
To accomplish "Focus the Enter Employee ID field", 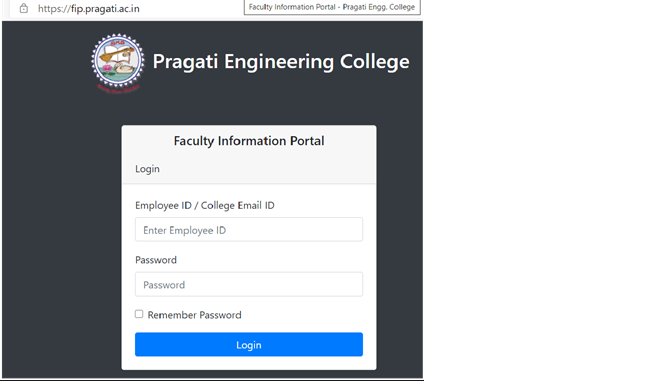I will click(x=249, y=230).
